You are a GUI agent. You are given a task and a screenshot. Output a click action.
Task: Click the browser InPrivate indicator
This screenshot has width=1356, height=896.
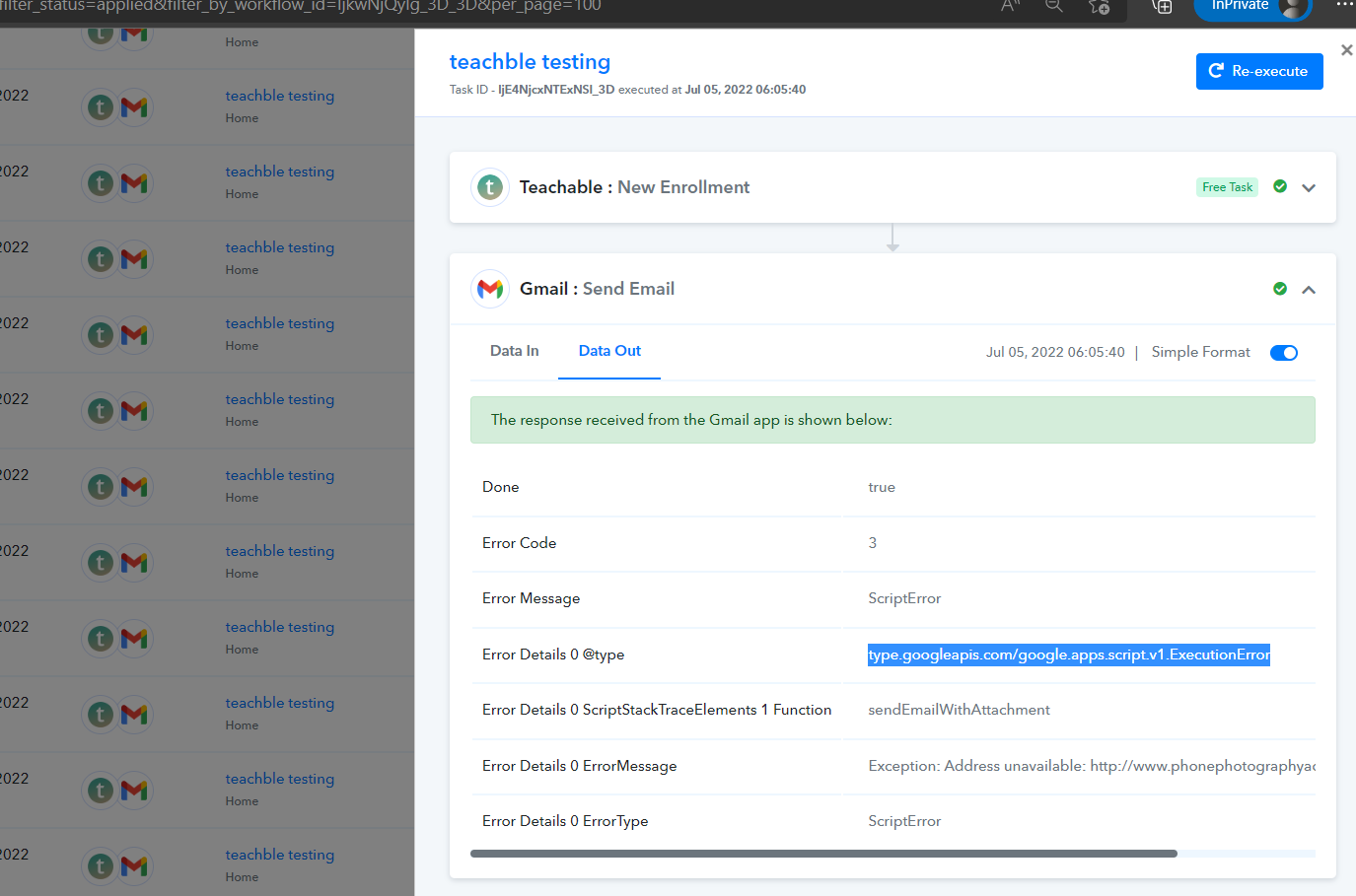[1252, 8]
